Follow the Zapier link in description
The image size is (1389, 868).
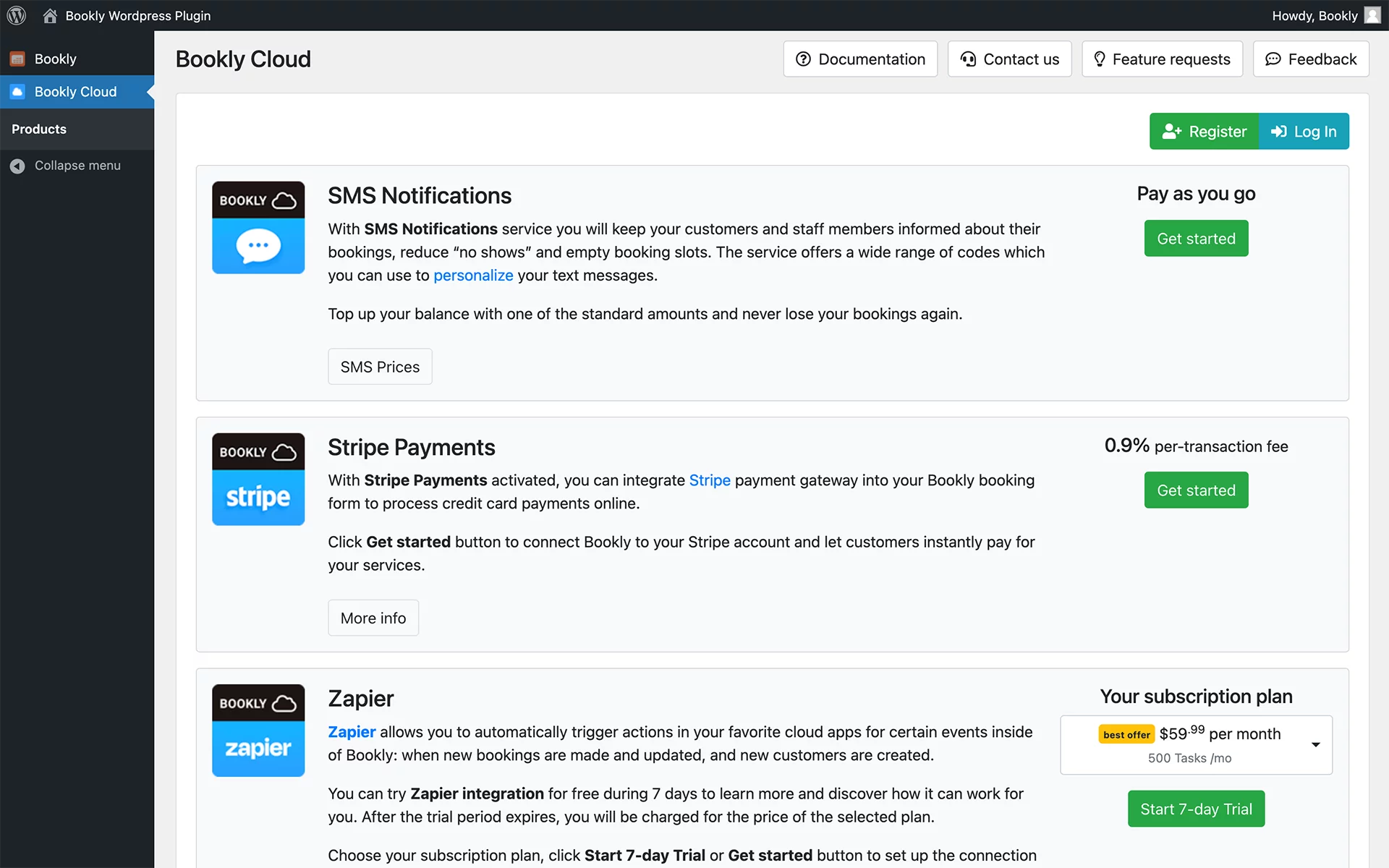352,732
